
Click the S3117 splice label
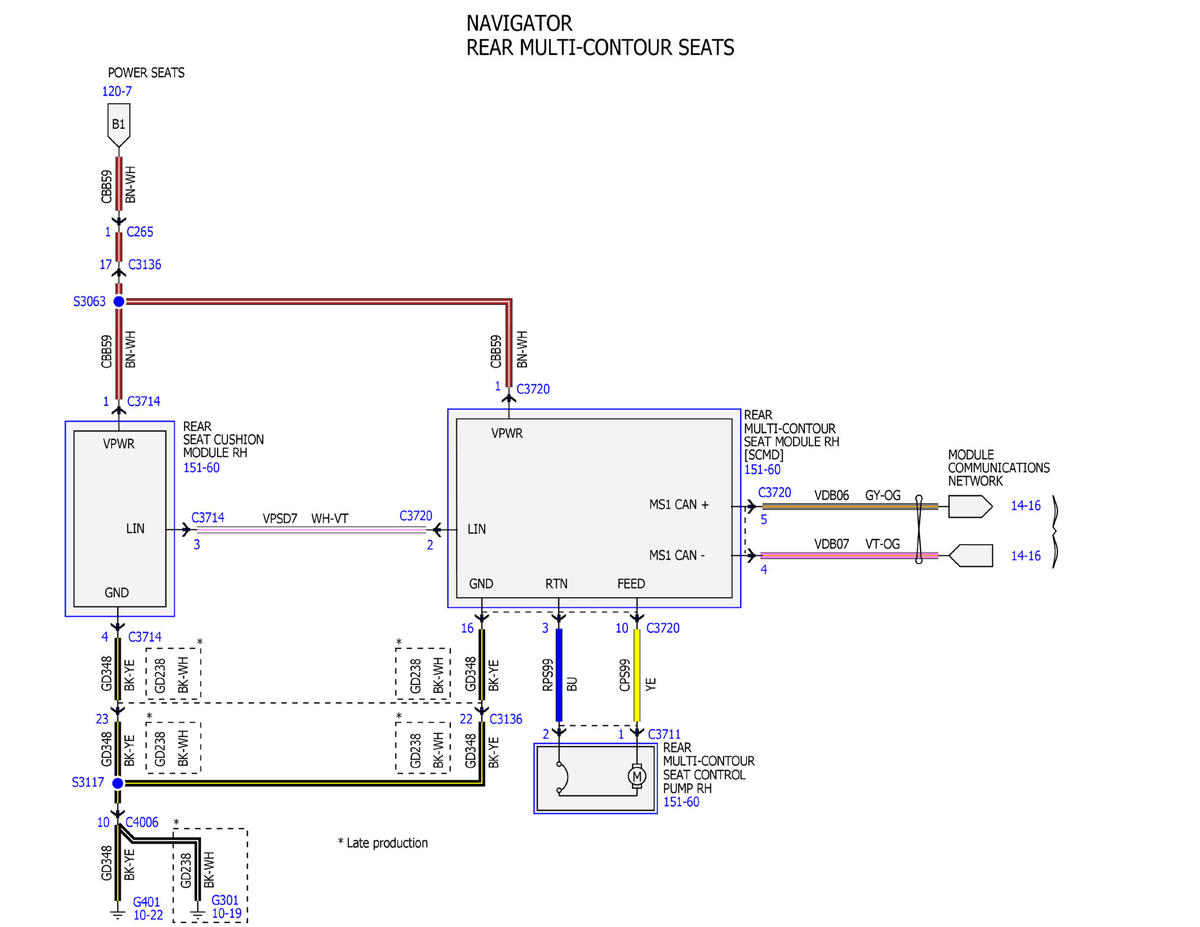point(89,783)
